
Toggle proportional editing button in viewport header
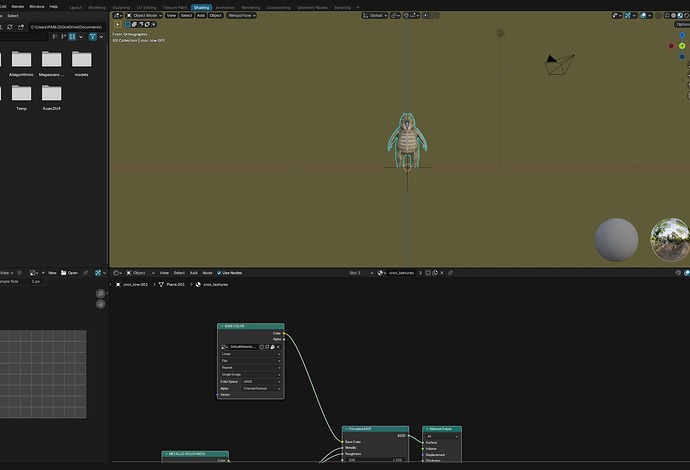(x=426, y=15)
